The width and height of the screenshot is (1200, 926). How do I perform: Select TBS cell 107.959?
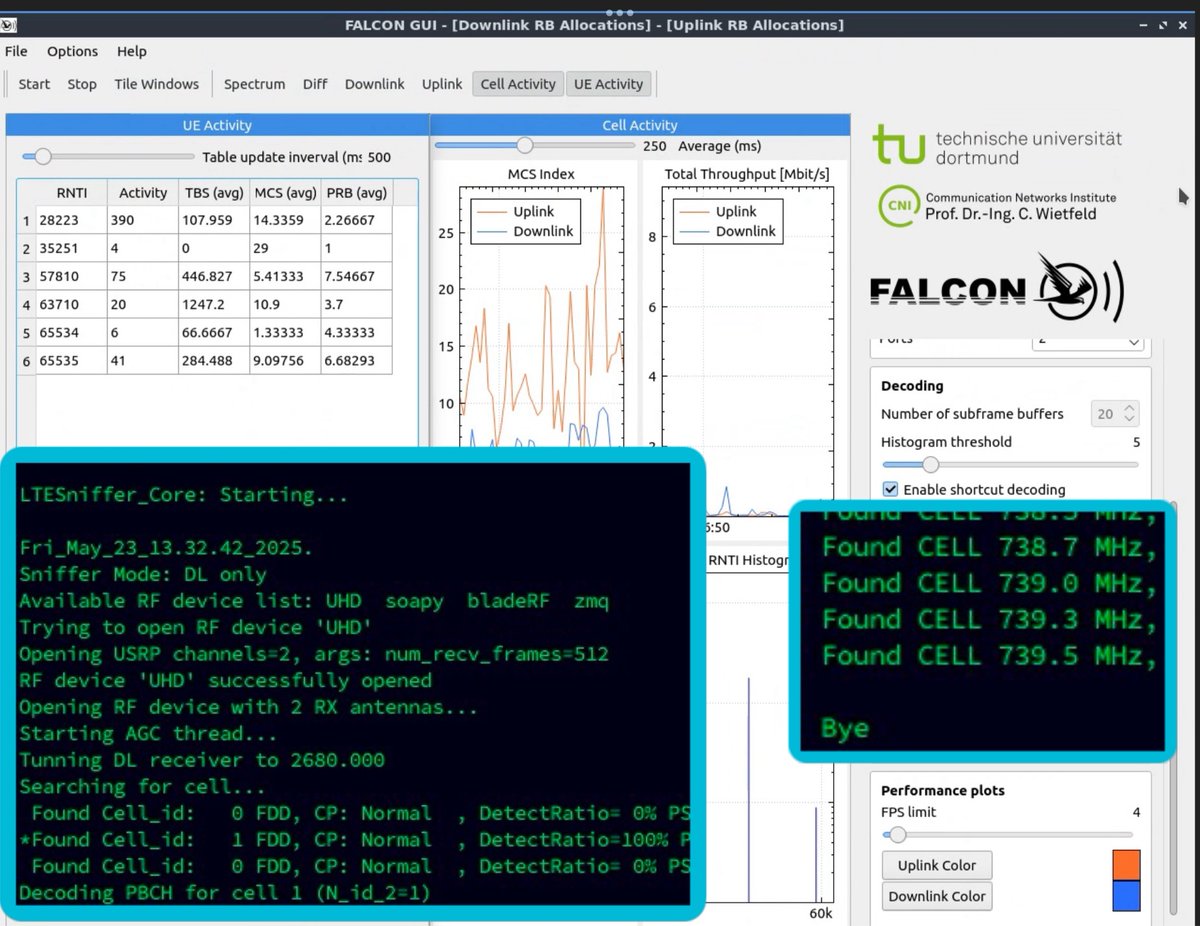(x=214, y=220)
